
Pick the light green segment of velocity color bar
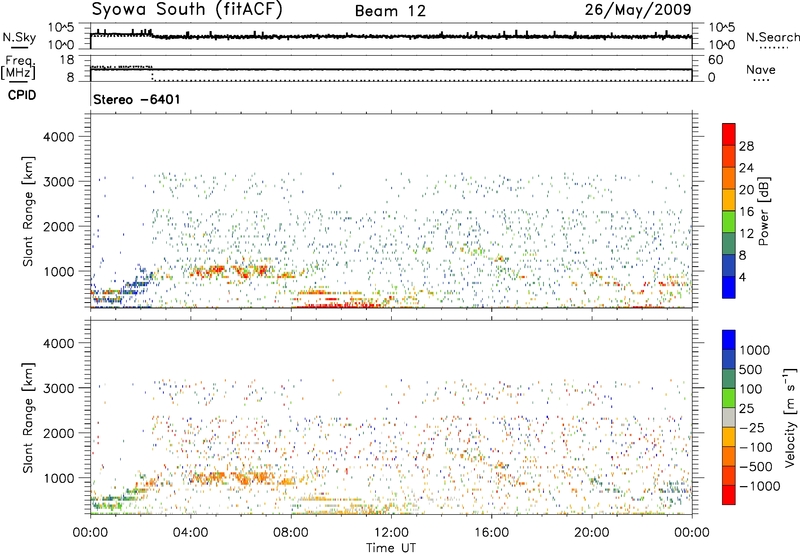[729, 398]
